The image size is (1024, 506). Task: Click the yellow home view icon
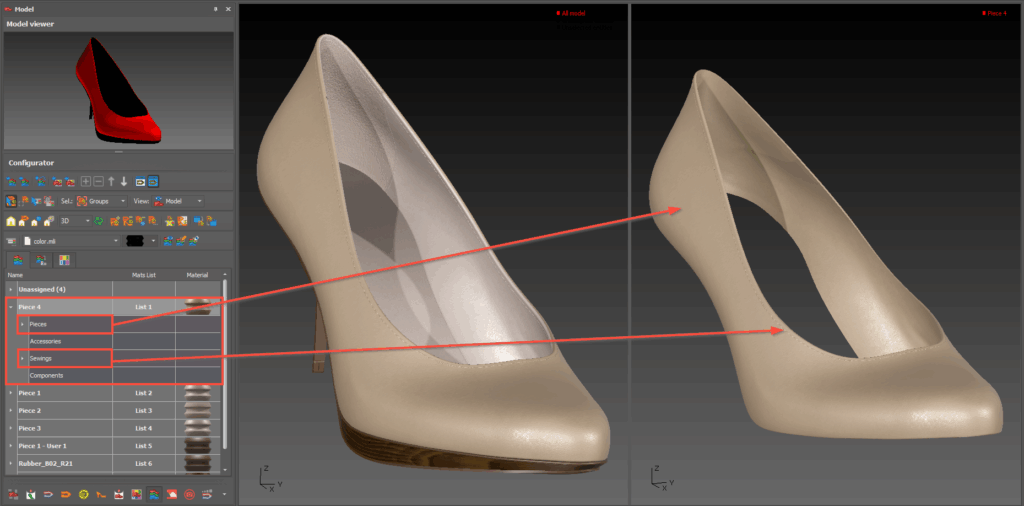11,221
